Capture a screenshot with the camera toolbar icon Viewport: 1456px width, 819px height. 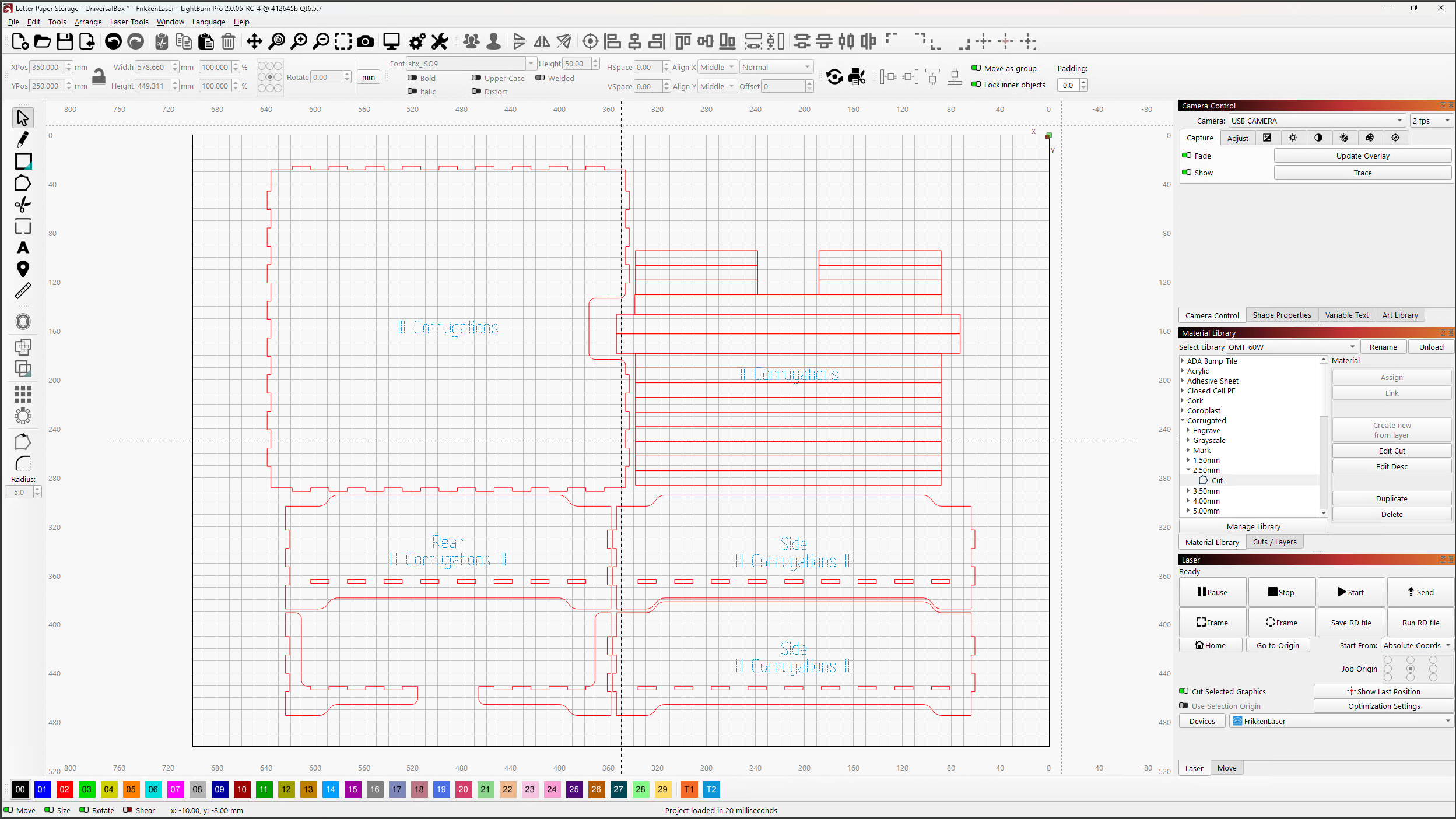[x=365, y=41]
